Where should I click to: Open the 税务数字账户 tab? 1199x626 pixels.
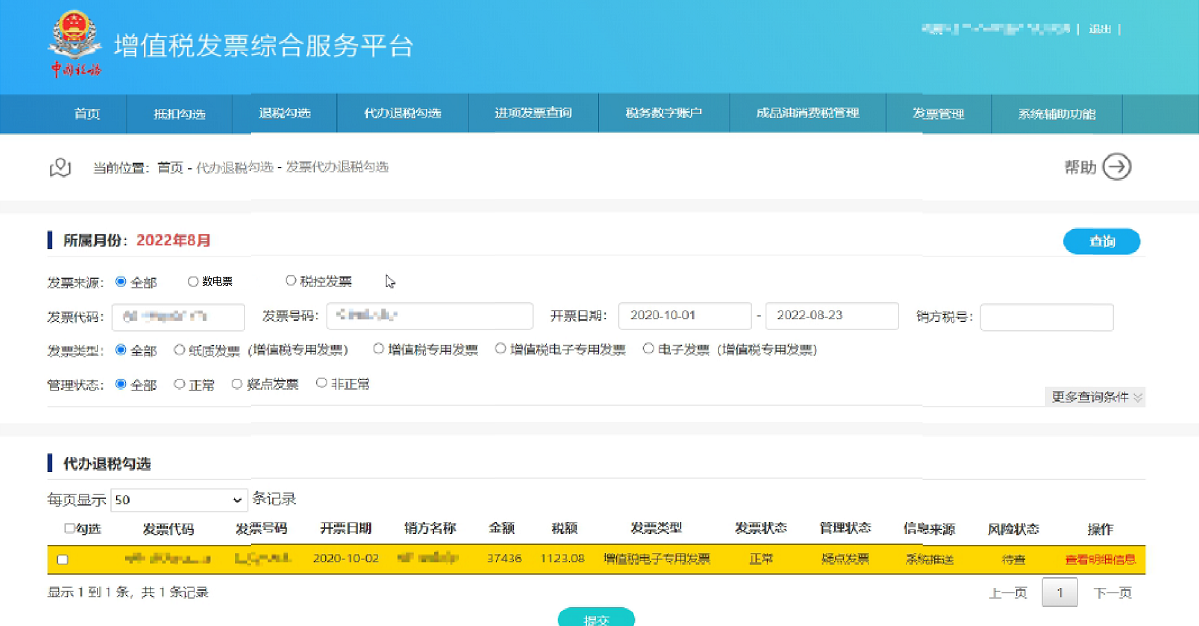click(x=664, y=113)
